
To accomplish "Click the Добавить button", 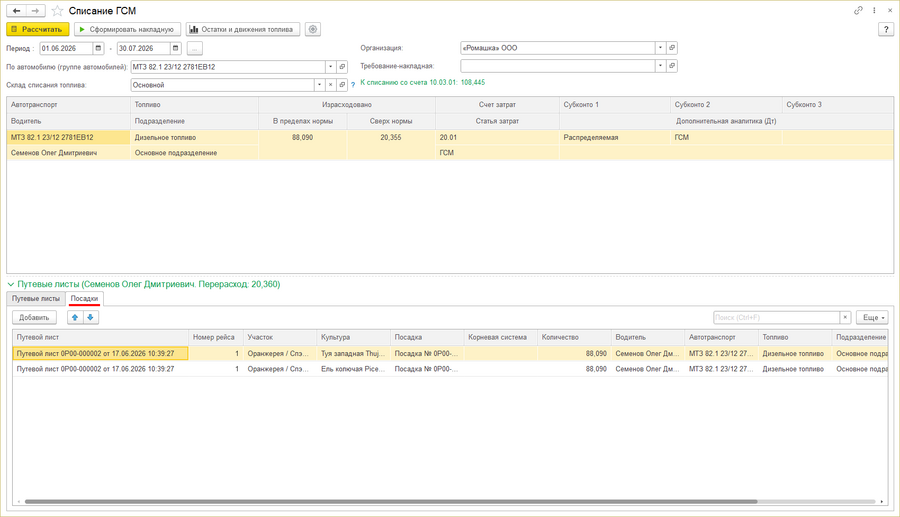I will pos(34,317).
